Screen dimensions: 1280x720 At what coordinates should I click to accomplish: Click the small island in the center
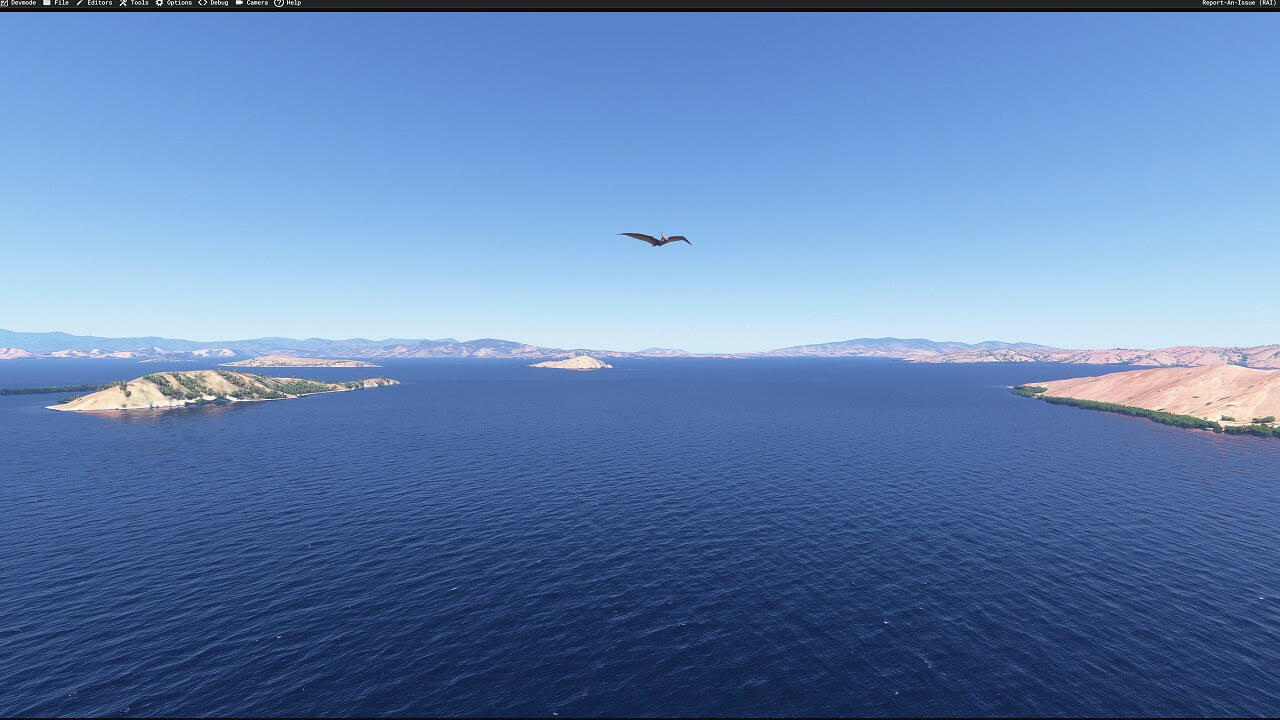[x=571, y=363]
